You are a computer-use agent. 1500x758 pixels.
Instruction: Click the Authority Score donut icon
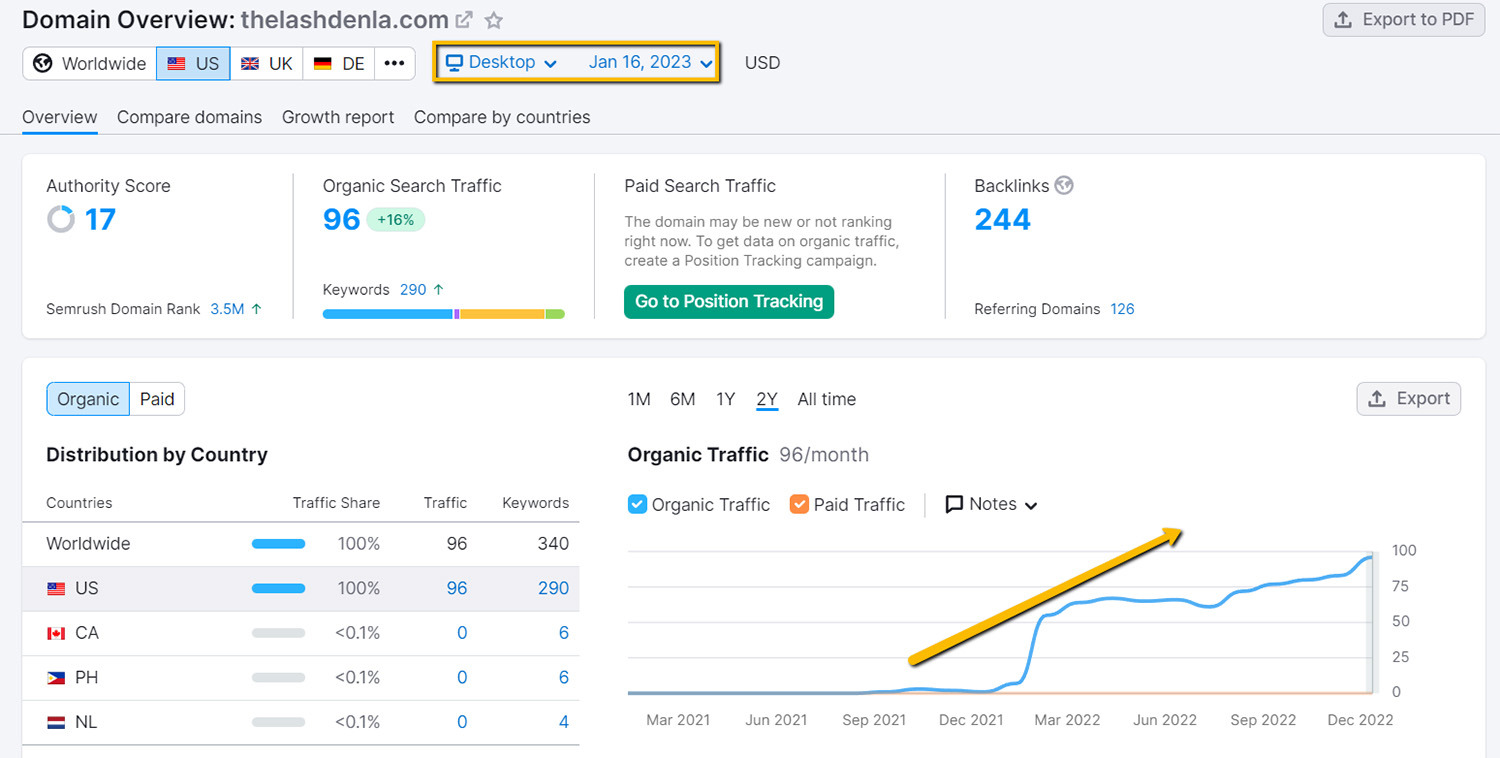pos(61,219)
